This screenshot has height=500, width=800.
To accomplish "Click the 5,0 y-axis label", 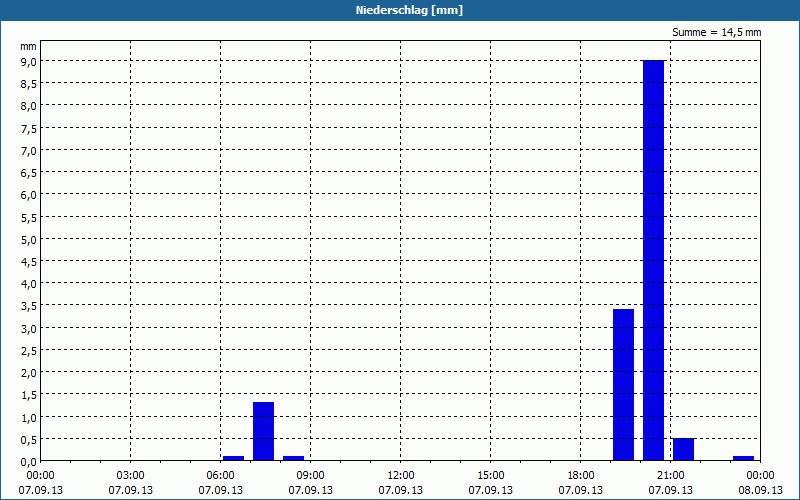I will pyautogui.click(x=28, y=239).
